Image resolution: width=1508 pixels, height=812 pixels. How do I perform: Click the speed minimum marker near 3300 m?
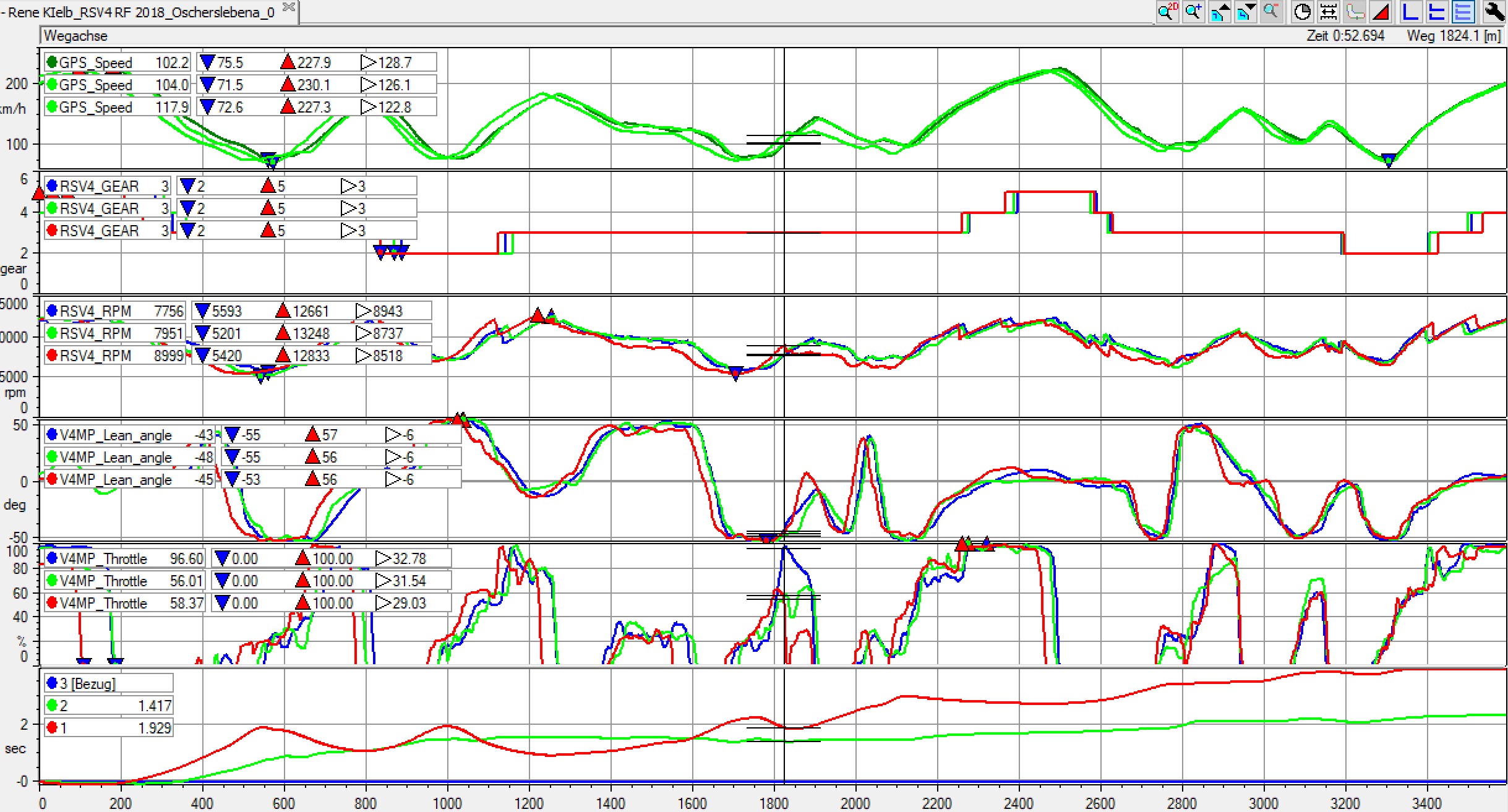(1389, 160)
